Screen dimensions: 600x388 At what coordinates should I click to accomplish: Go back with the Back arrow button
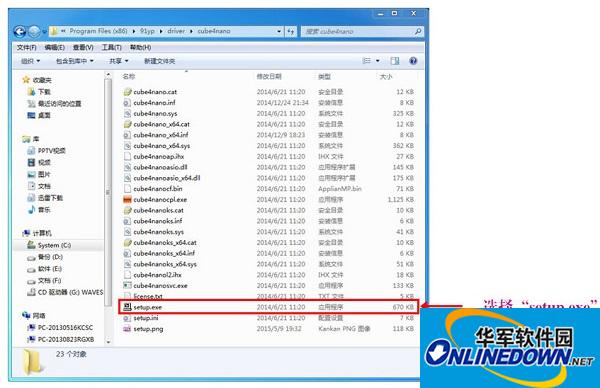click(x=20, y=31)
